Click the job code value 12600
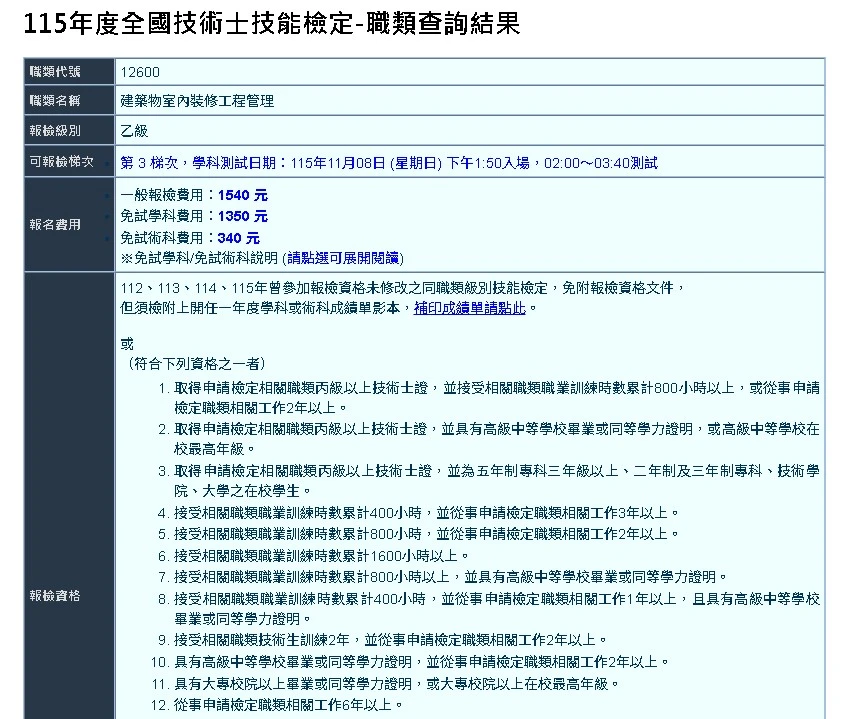Image resolution: width=849 pixels, height=719 pixels. (x=140, y=72)
